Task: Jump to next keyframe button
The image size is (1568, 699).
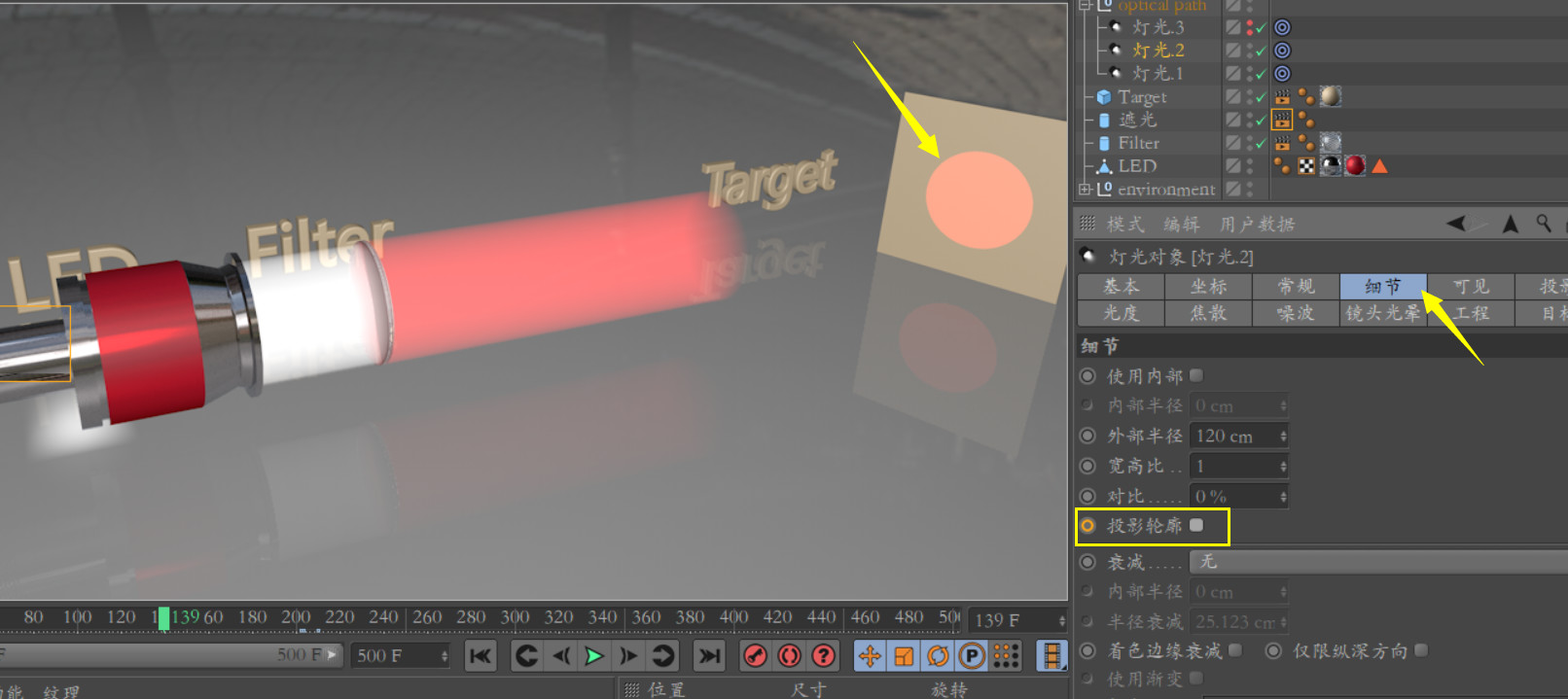Action: point(663,656)
